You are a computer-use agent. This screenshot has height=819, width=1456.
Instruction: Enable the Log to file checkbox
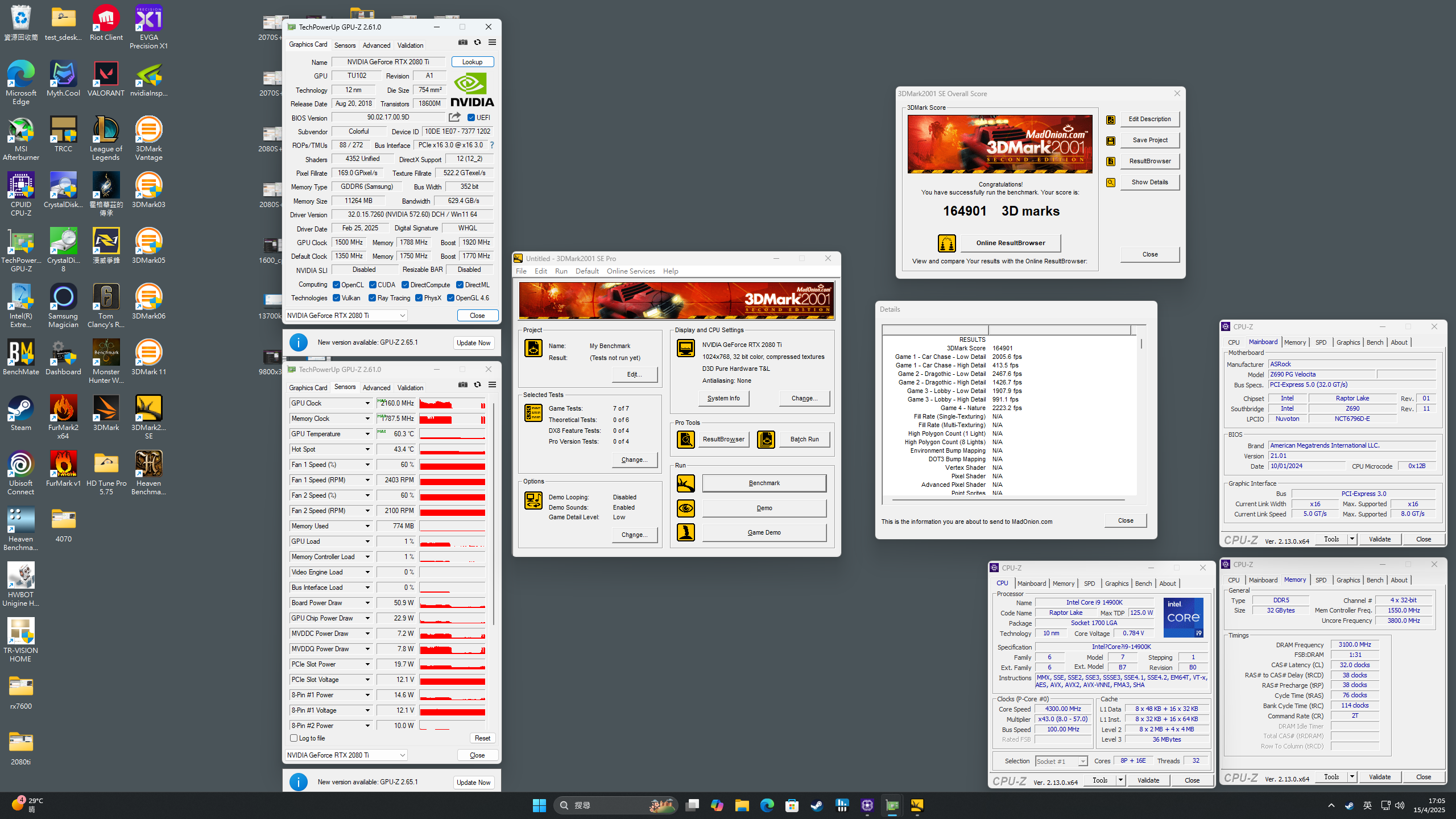(294, 738)
